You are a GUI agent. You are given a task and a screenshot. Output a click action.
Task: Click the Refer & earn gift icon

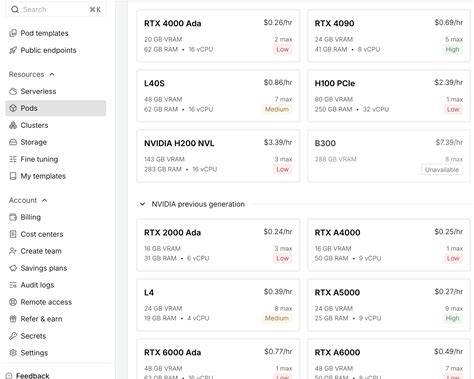click(13, 319)
